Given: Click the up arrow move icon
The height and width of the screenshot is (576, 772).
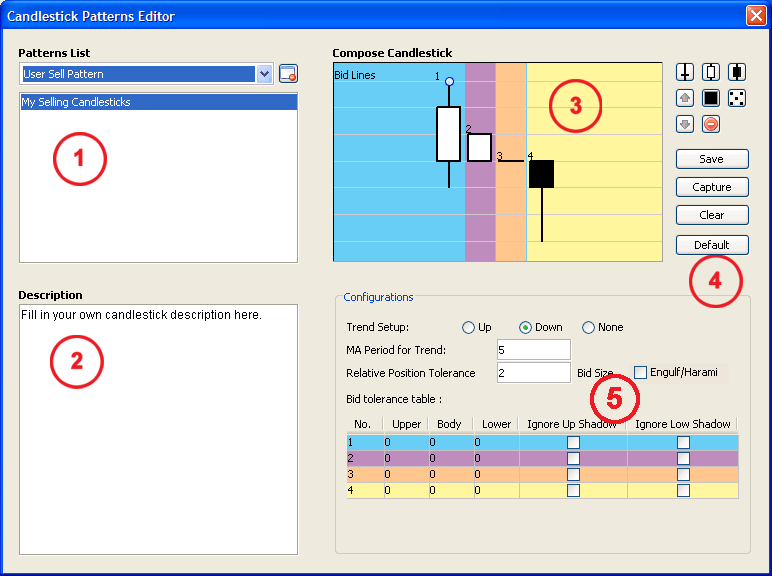Looking at the screenshot, I should pos(685,98).
